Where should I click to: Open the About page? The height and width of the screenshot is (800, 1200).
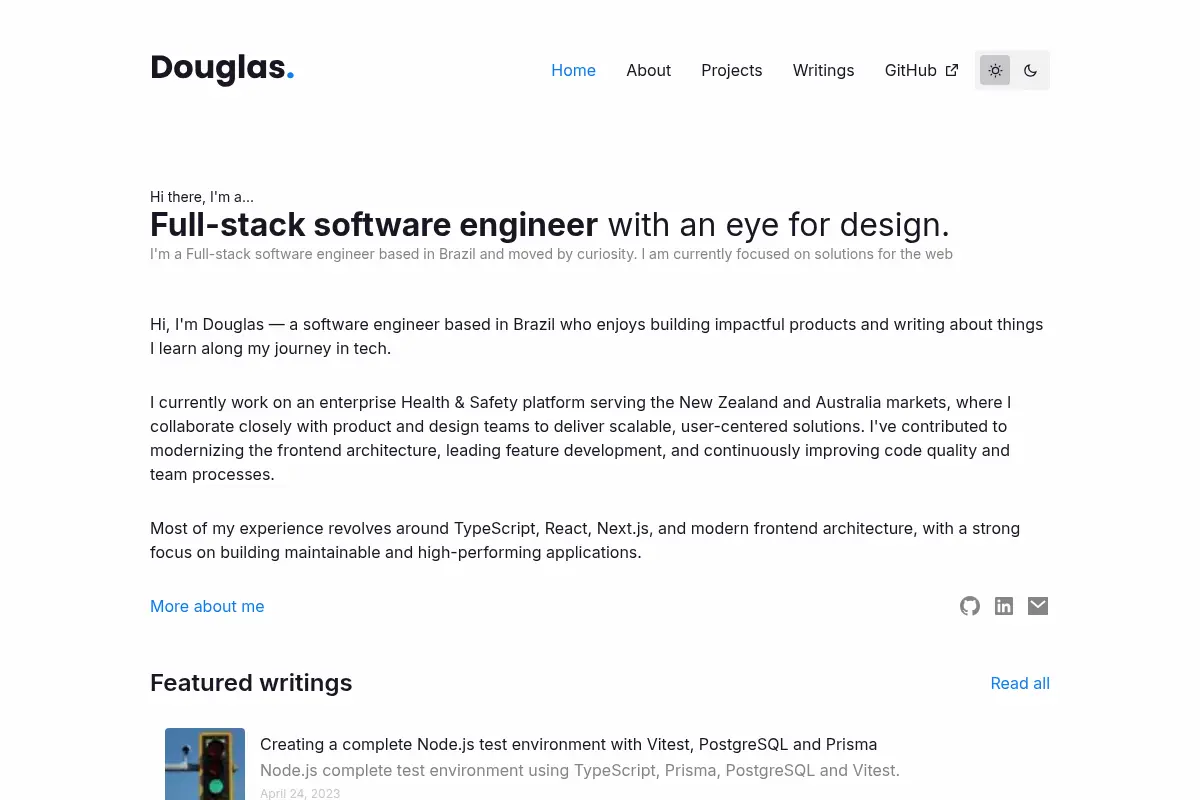click(x=648, y=70)
